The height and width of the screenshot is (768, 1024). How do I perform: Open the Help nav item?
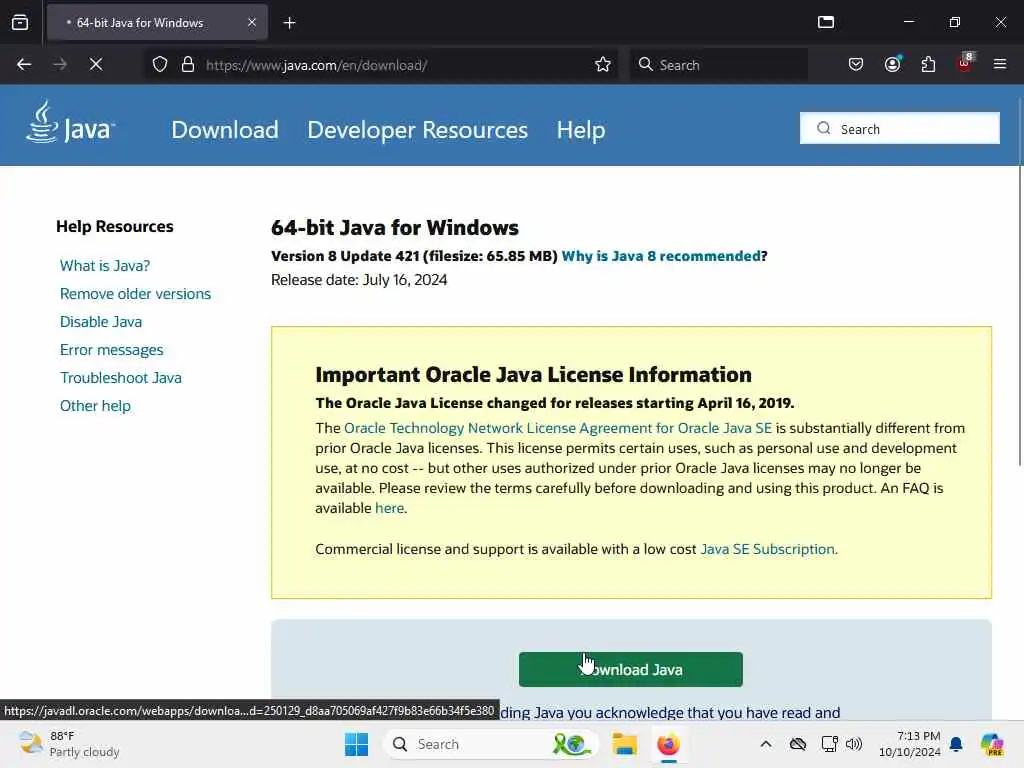coord(581,129)
